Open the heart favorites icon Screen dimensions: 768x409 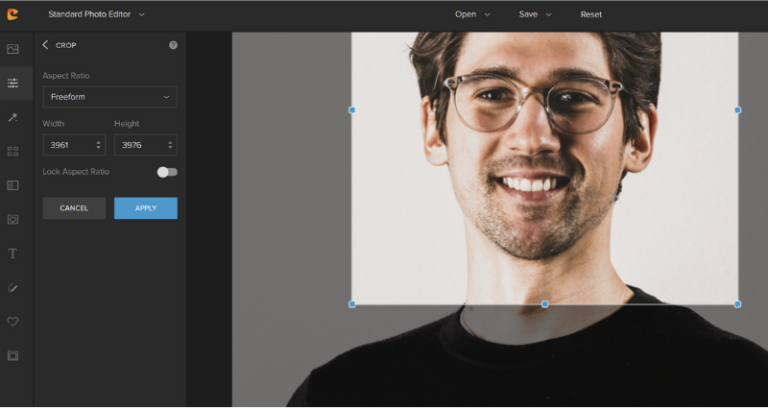tap(13, 322)
